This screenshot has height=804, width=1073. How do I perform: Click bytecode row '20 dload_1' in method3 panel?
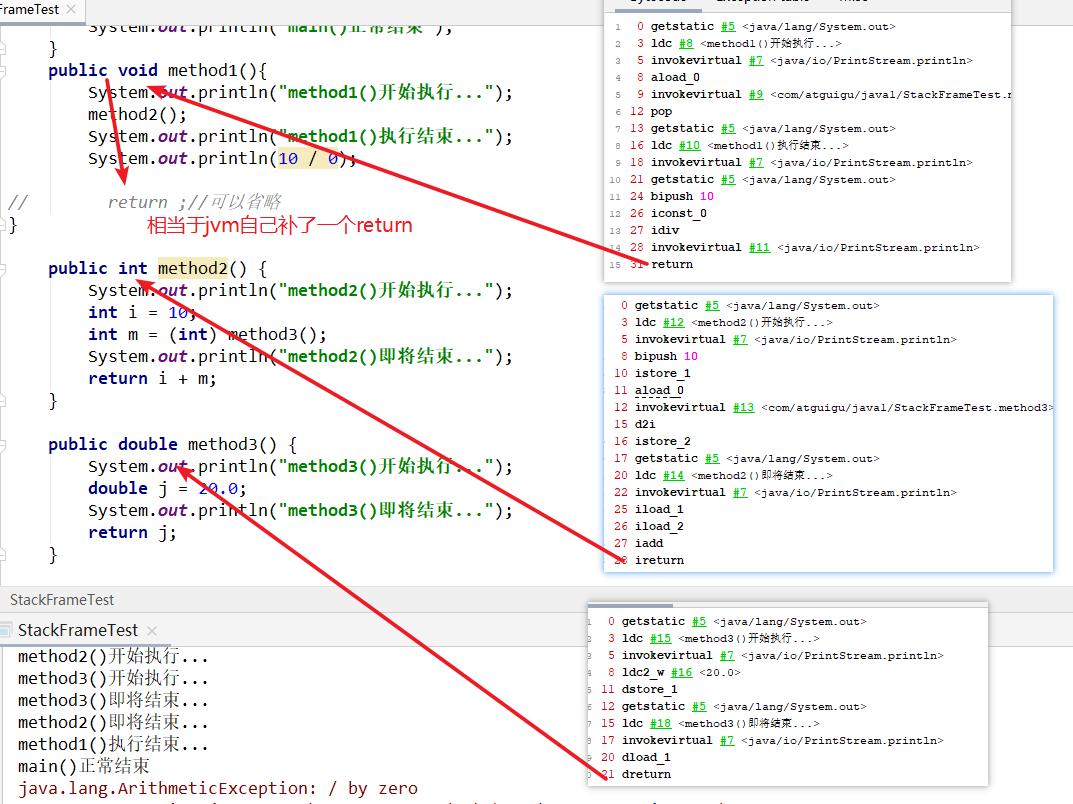[636, 757]
